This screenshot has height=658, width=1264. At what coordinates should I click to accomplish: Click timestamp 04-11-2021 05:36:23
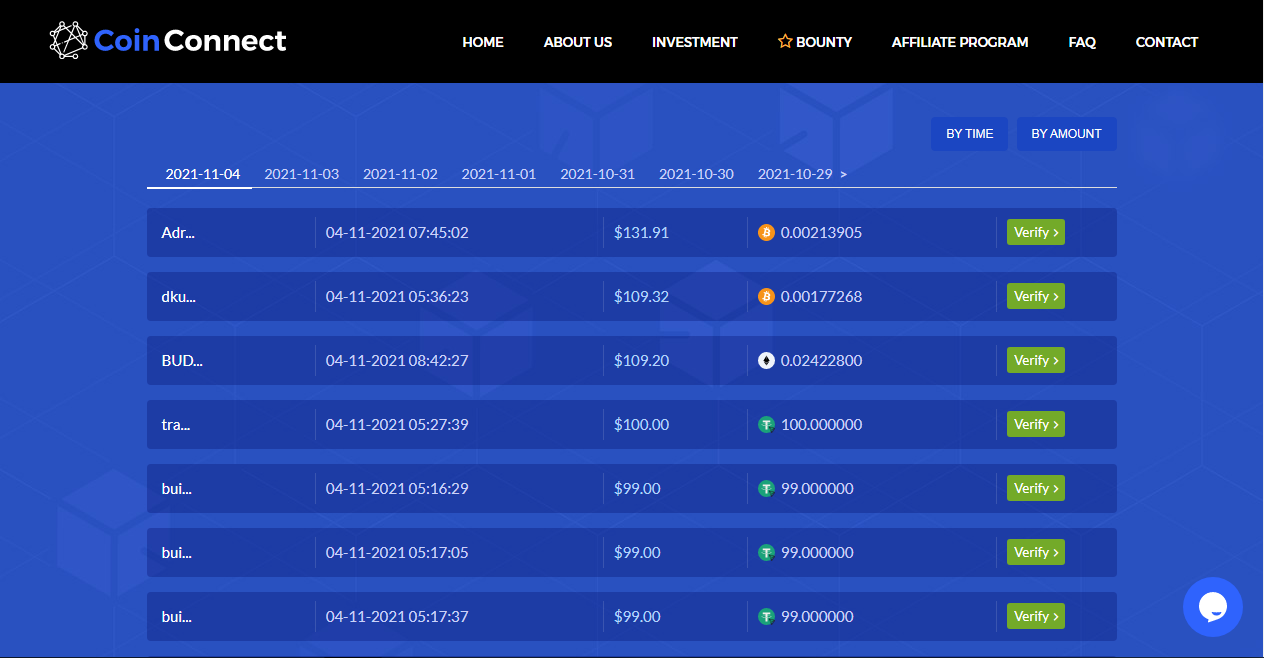397,296
